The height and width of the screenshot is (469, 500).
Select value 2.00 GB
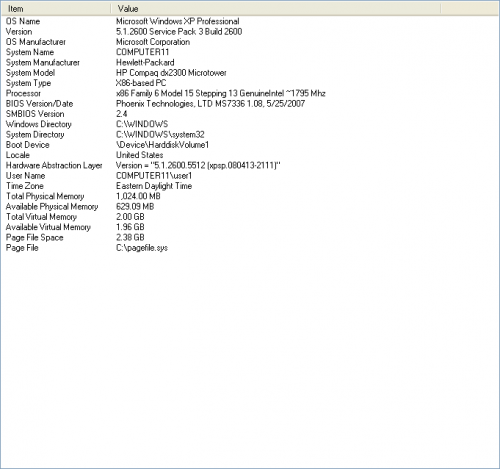coord(130,217)
